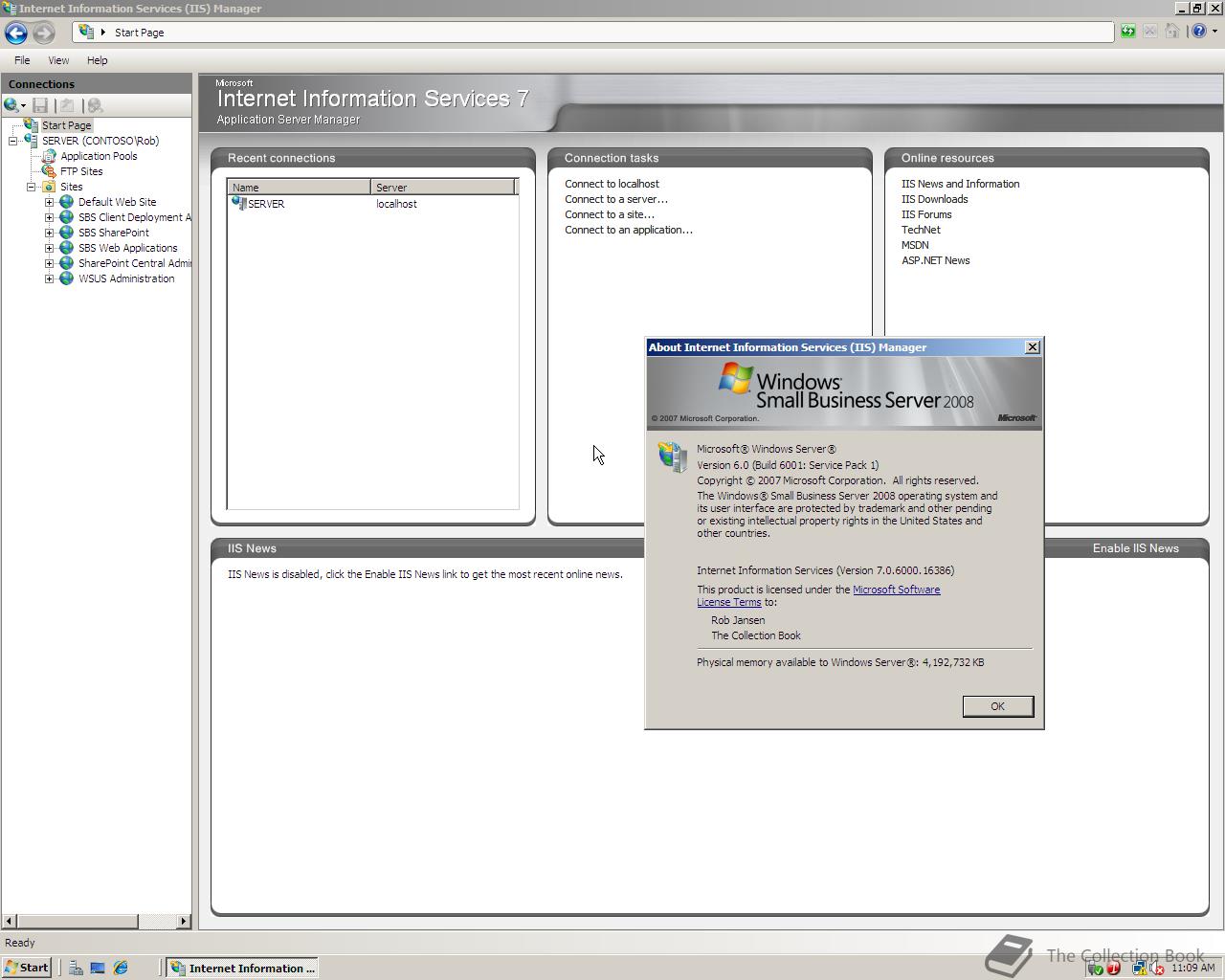Click the Delete Connection icon in Connections toolbar
This screenshot has height=980, width=1225.
pos(94,105)
